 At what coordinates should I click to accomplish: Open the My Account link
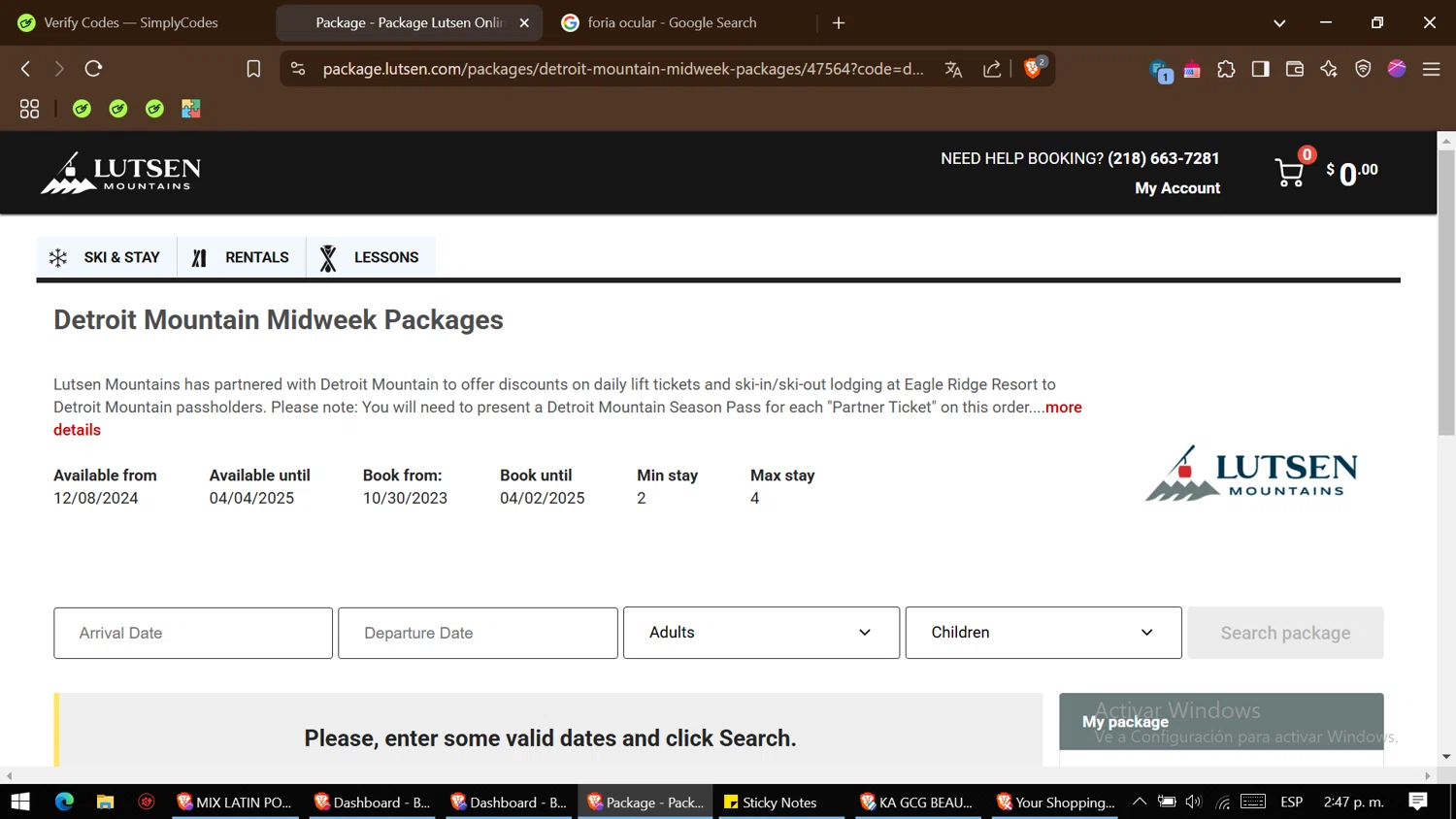pos(1177,188)
